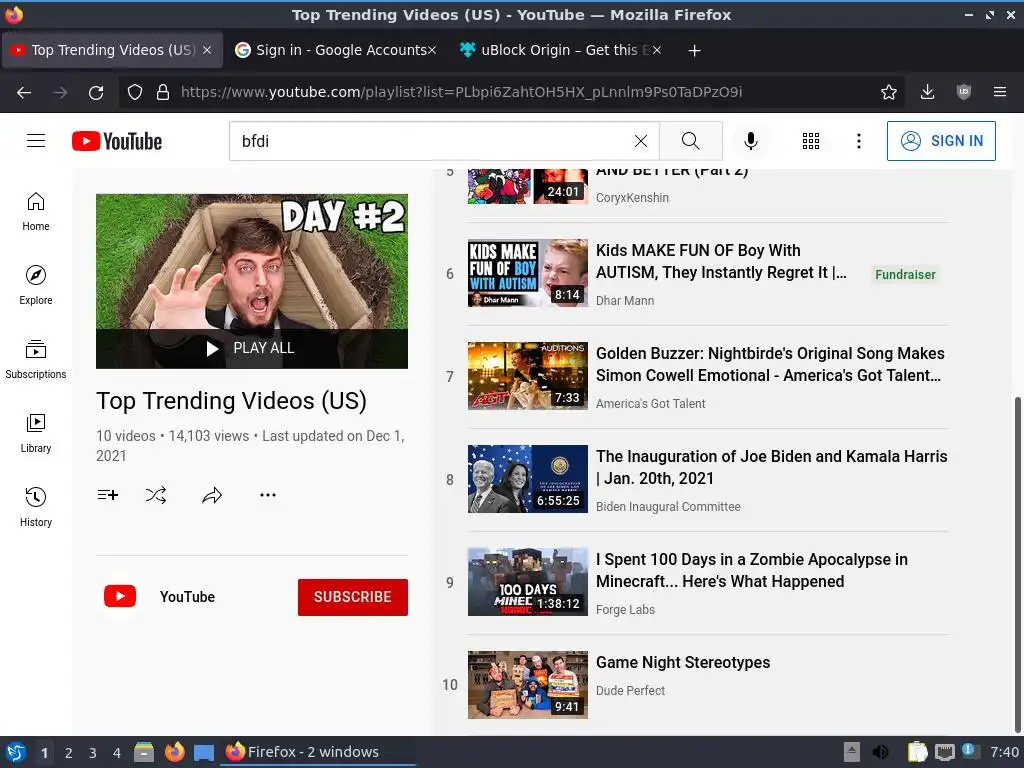This screenshot has height=768, width=1024.
Task: Open CoryxKenshin channel link
Action: [632, 197]
